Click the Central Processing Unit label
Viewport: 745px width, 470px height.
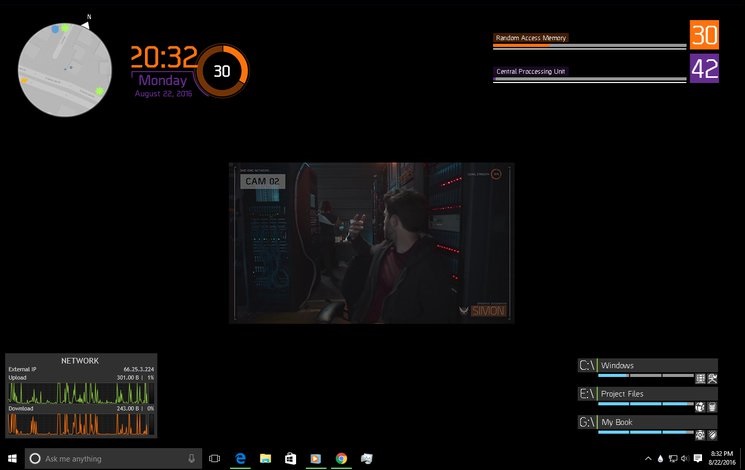531,71
